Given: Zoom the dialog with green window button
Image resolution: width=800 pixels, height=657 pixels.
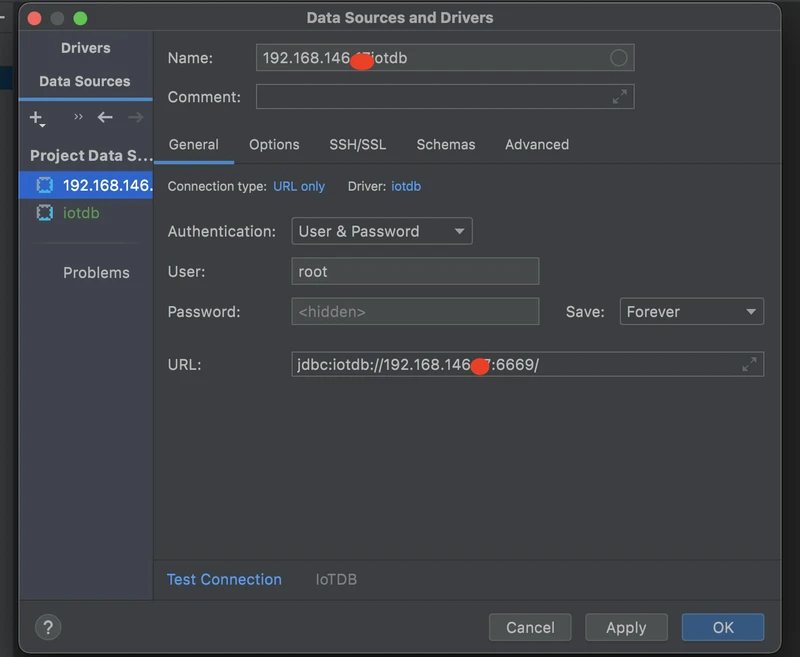Looking at the screenshot, I should coord(80,18).
